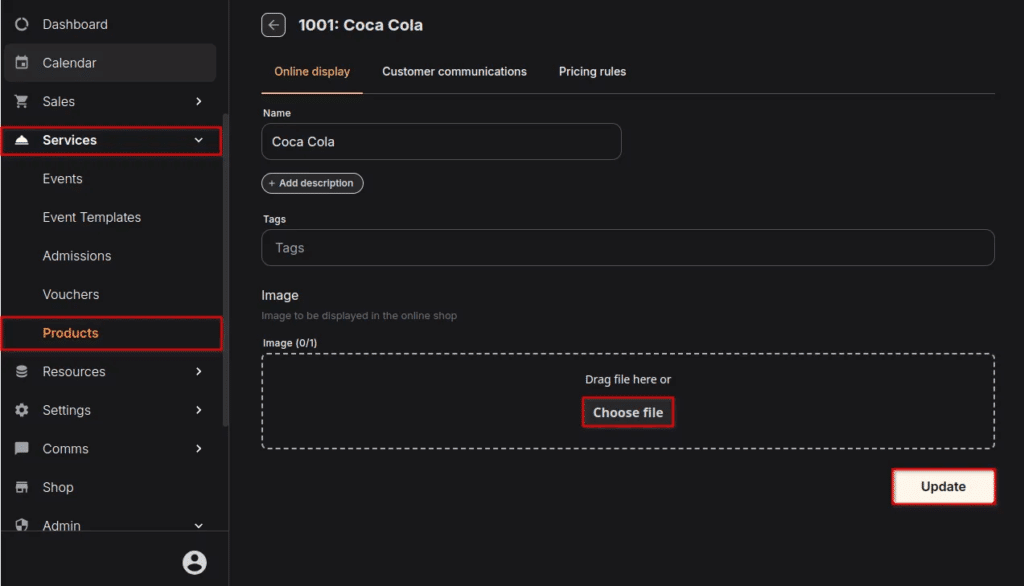Expand the Resources submenu arrow
The width and height of the screenshot is (1024, 586).
click(x=198, y=372)
